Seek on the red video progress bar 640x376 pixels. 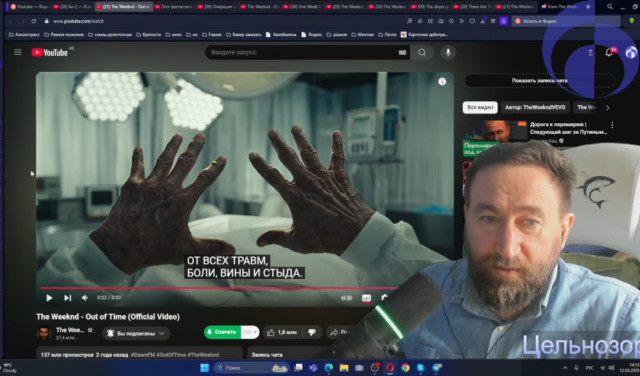[x=219, y=288]
